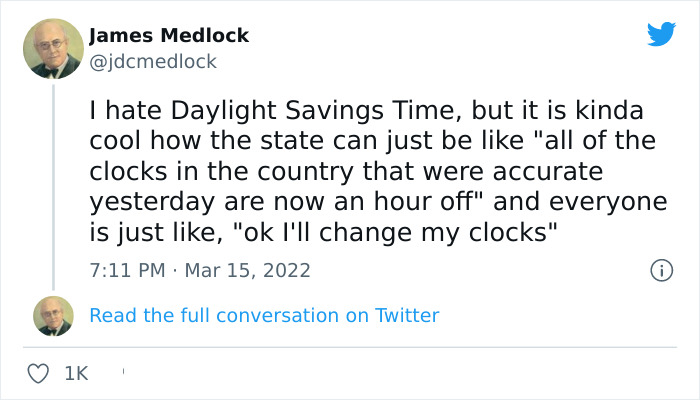The height and width of the screenshot is (400, 700).
Task: Open James Medlock's large profile picture
Action: pos(53,49)
